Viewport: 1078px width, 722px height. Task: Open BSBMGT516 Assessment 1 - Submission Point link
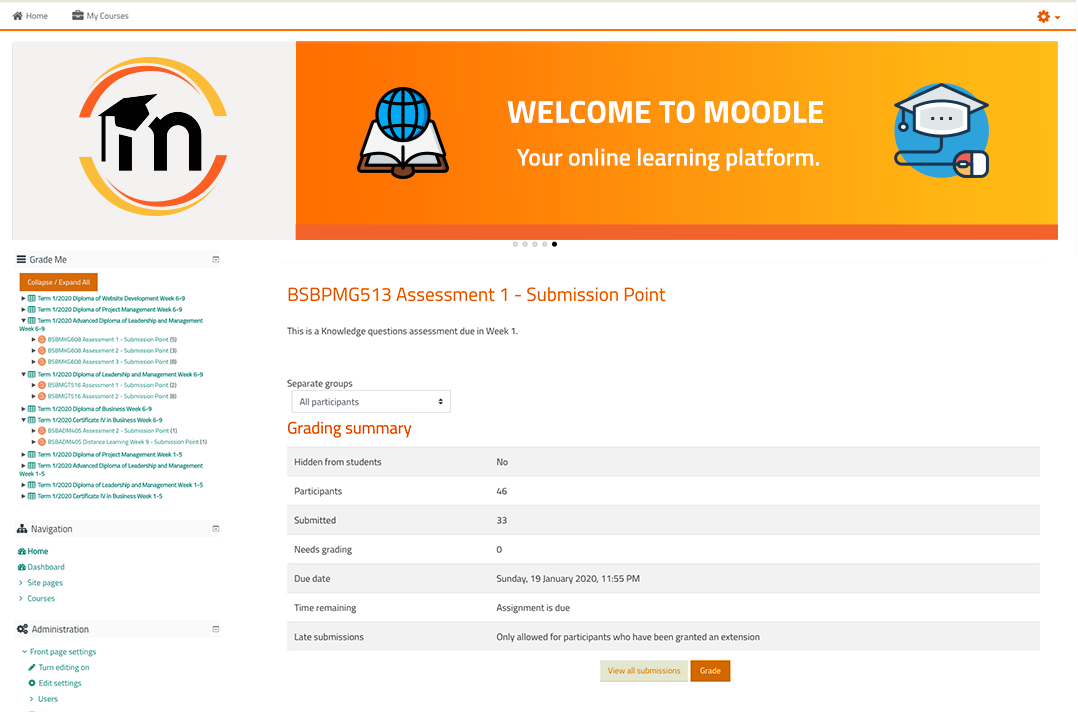108,385
